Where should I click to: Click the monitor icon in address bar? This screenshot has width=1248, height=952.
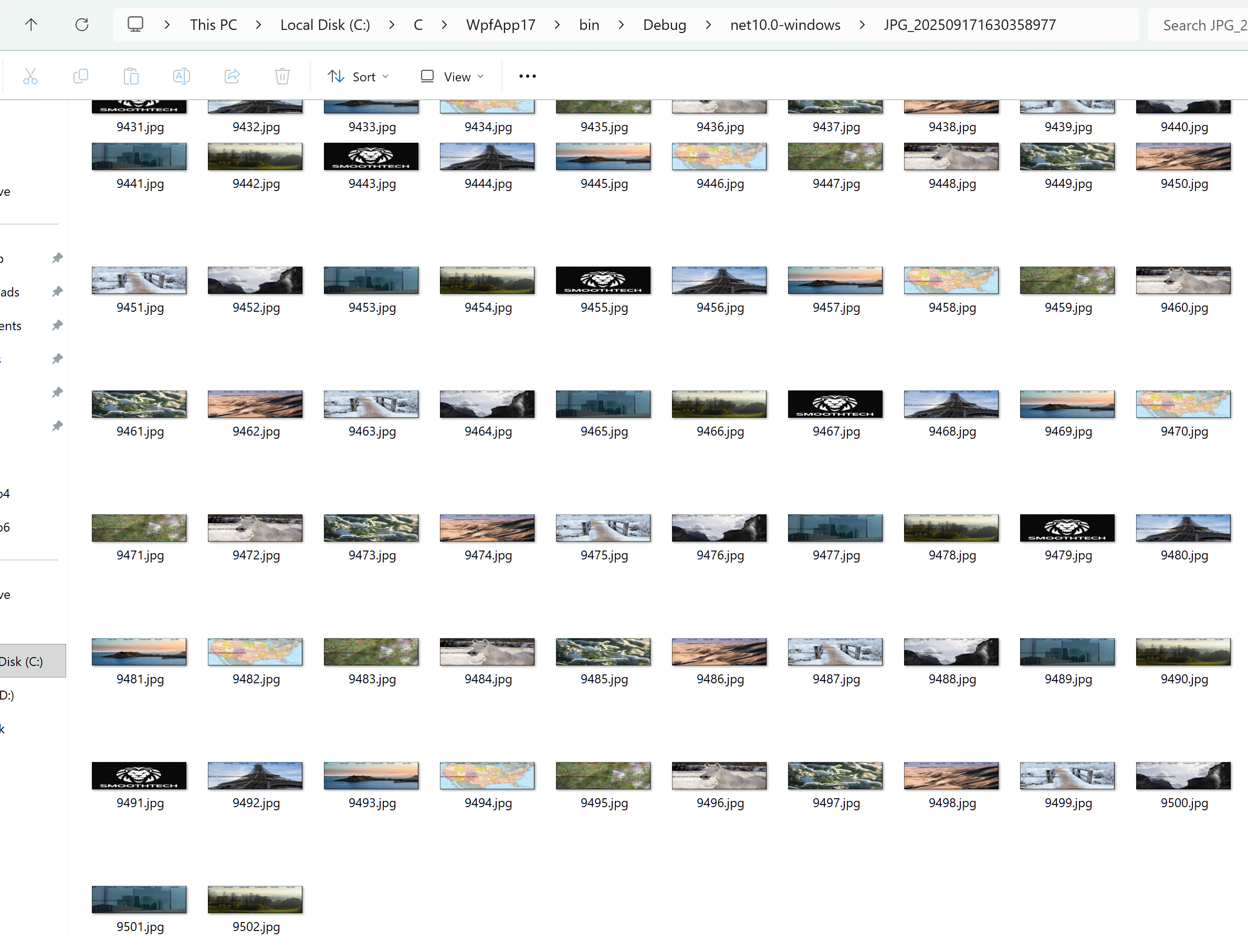135,25
